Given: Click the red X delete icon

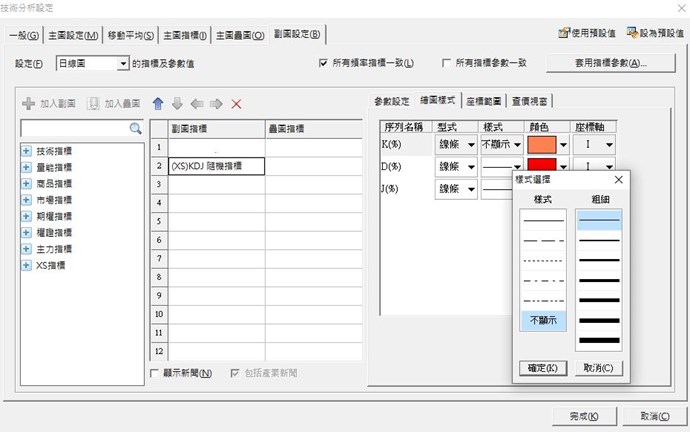Looking at the screenshot, I should (236, 104).
